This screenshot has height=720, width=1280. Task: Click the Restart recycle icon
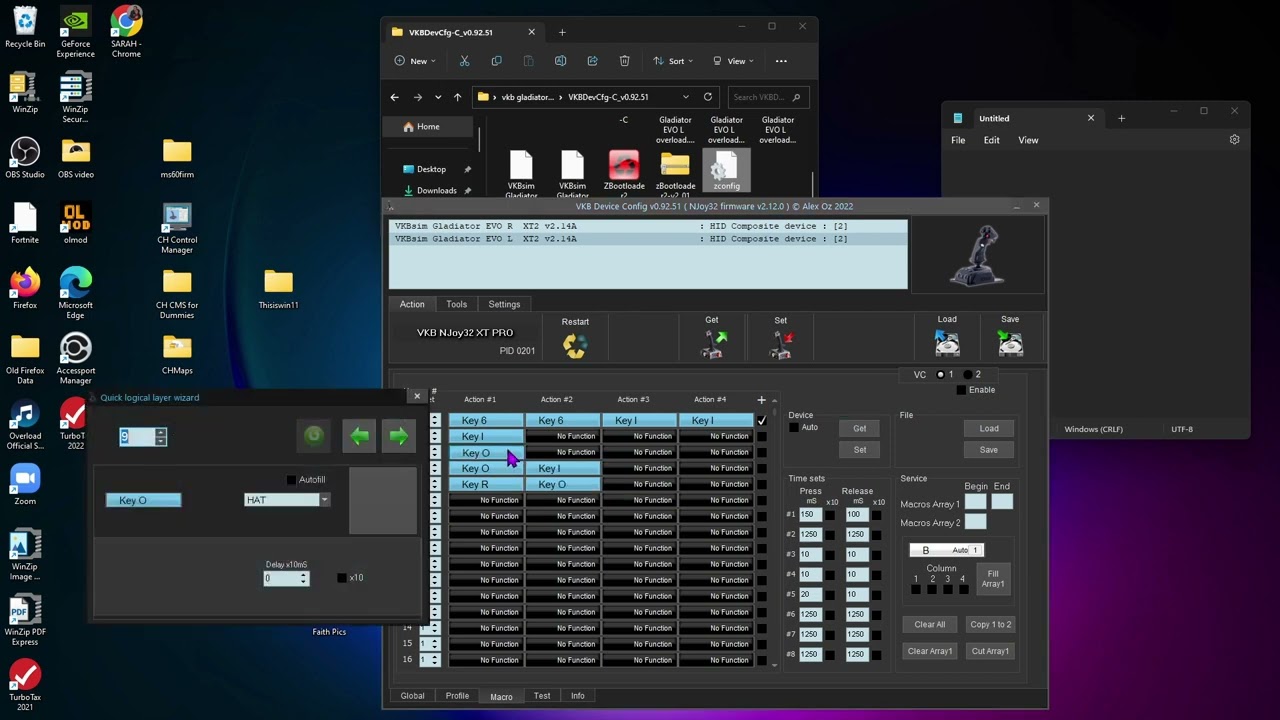(575, 346)
